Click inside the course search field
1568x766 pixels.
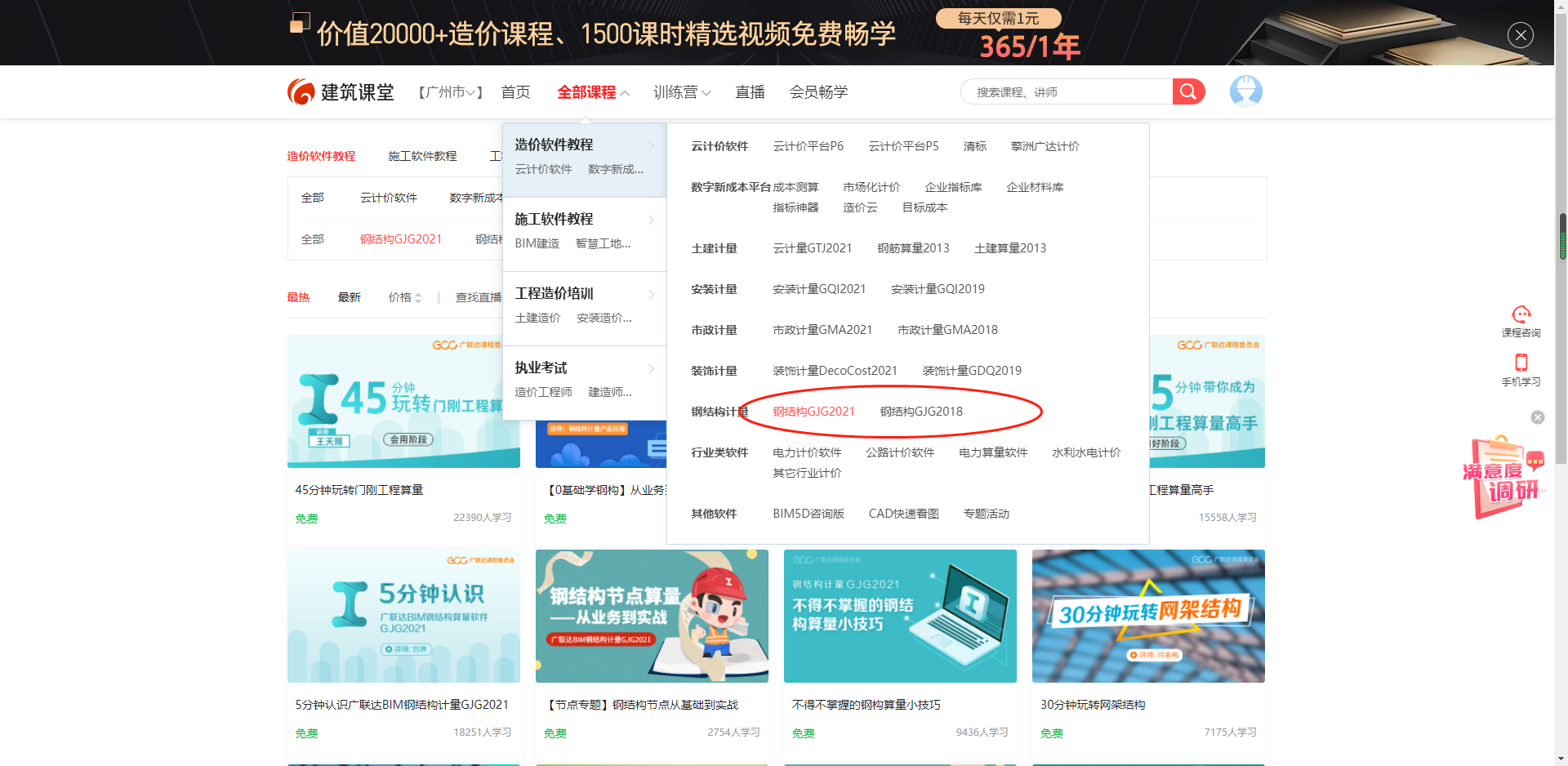pos(1067,91)
